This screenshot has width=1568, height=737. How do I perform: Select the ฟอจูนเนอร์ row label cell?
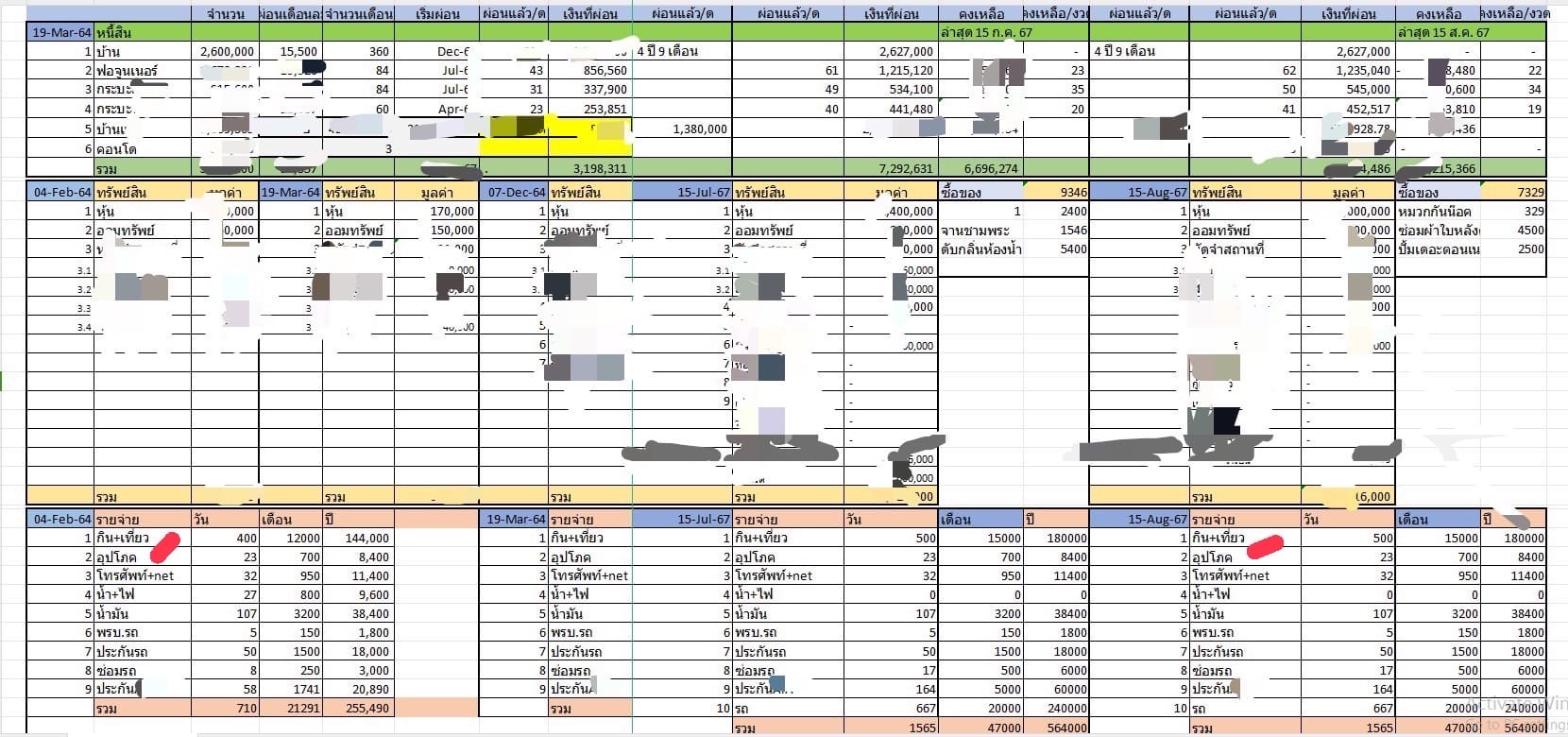pyautogui.click(x=142, y=71)
